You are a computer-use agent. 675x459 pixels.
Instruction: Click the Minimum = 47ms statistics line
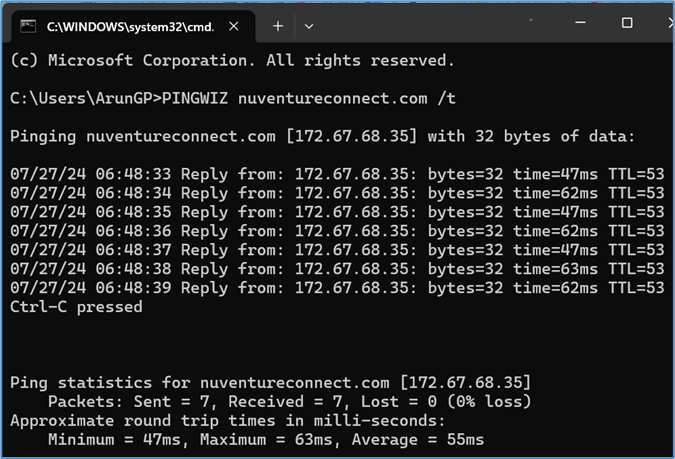[x=266, y=439]
